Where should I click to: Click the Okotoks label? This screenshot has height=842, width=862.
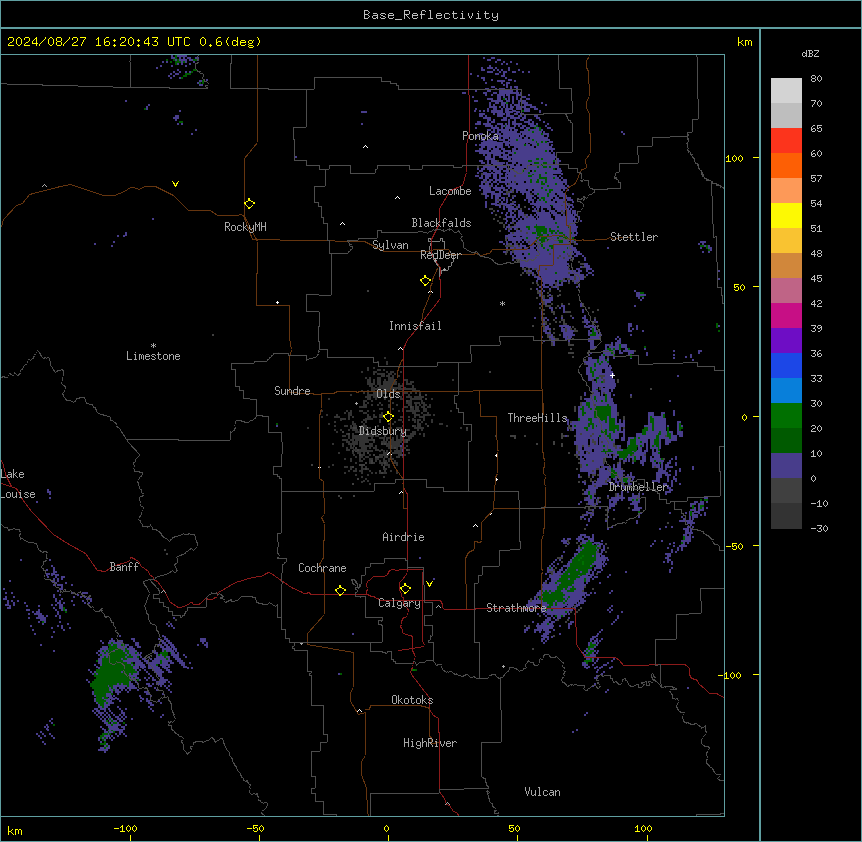pos(412,700)
